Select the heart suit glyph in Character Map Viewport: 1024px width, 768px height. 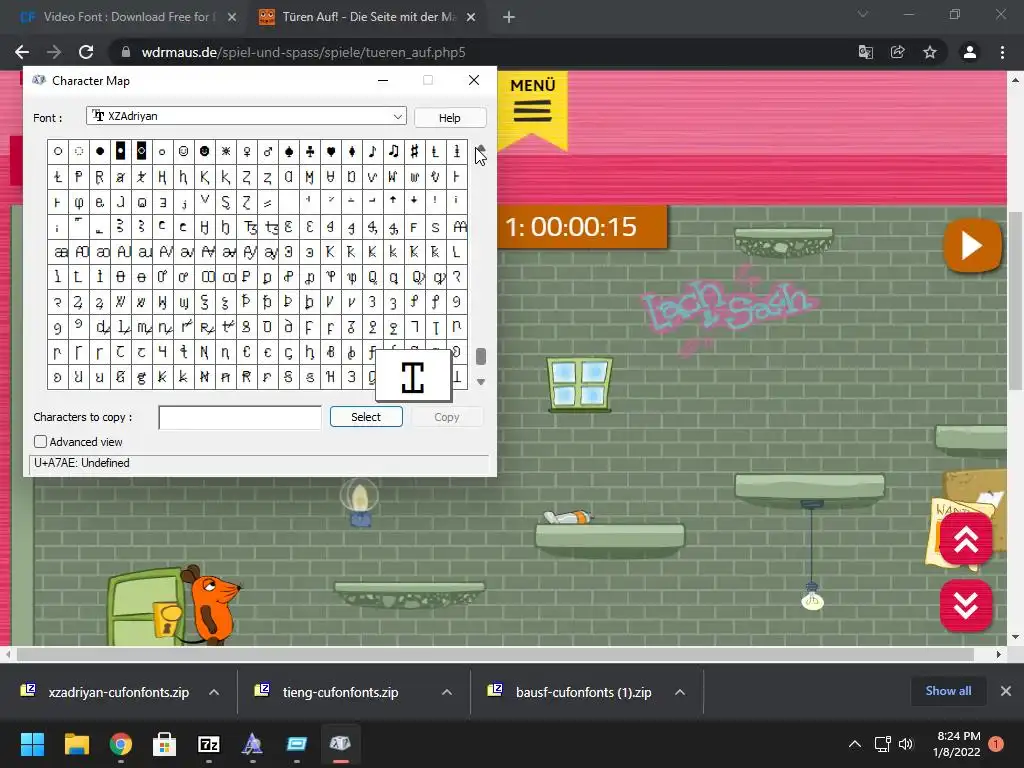click(x=330, y=152)
